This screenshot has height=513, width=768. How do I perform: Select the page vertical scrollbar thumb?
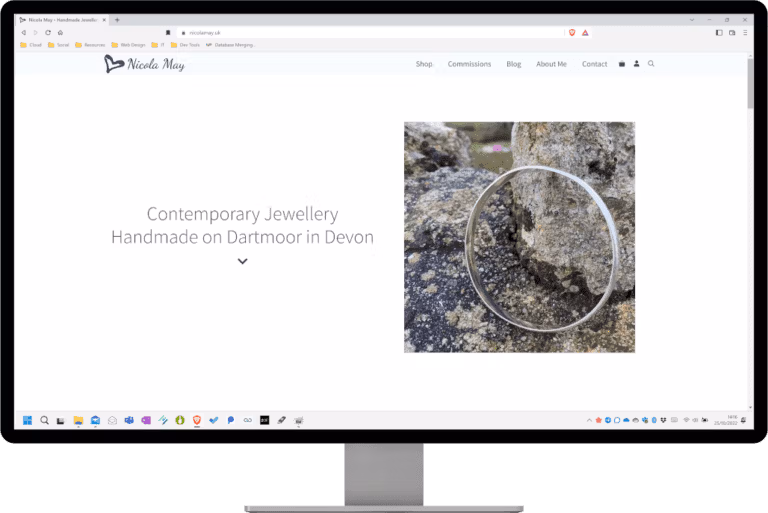[x=750, y=83]
